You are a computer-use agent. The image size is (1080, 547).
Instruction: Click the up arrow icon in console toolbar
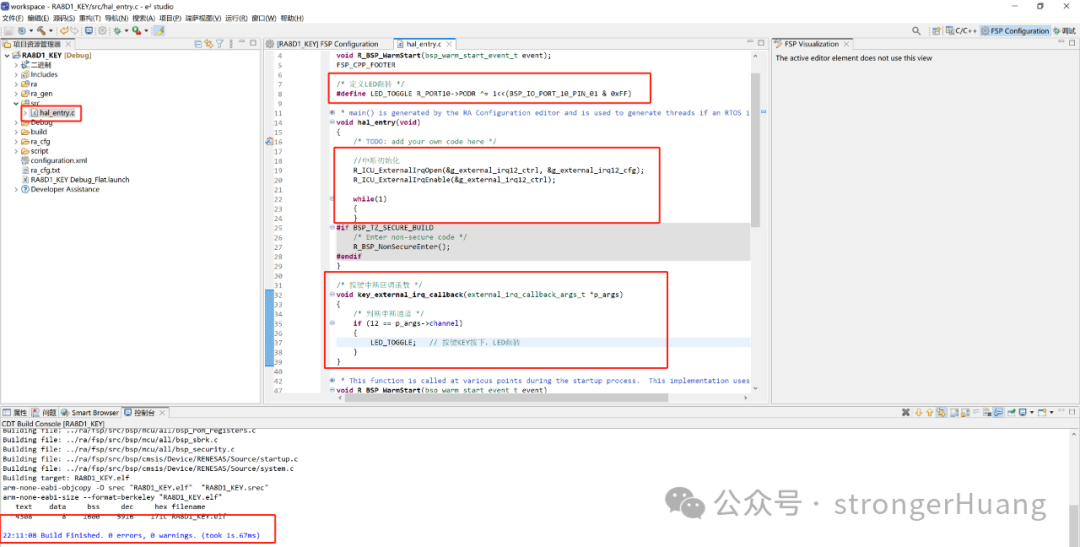[x=930, y=413]
